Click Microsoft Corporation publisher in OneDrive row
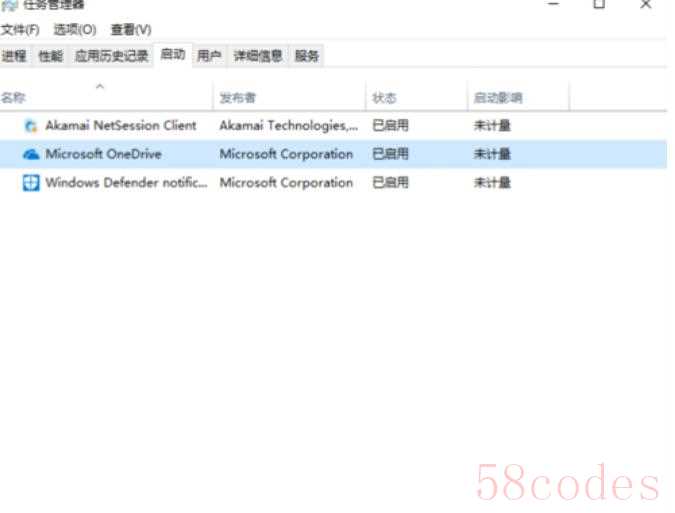 point(286,154)
